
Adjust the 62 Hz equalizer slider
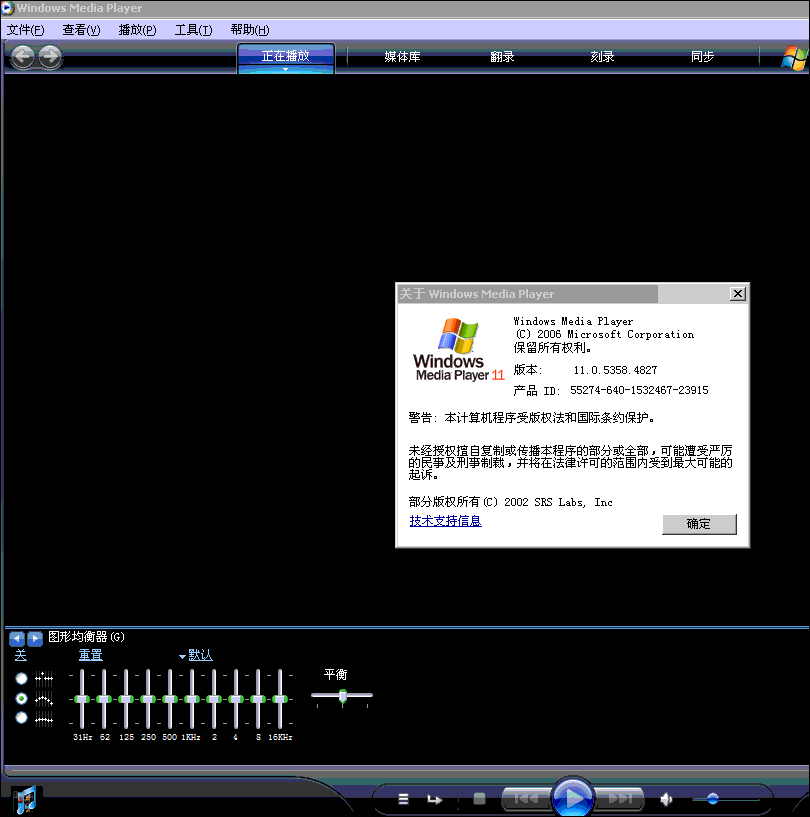coord(104,699)
